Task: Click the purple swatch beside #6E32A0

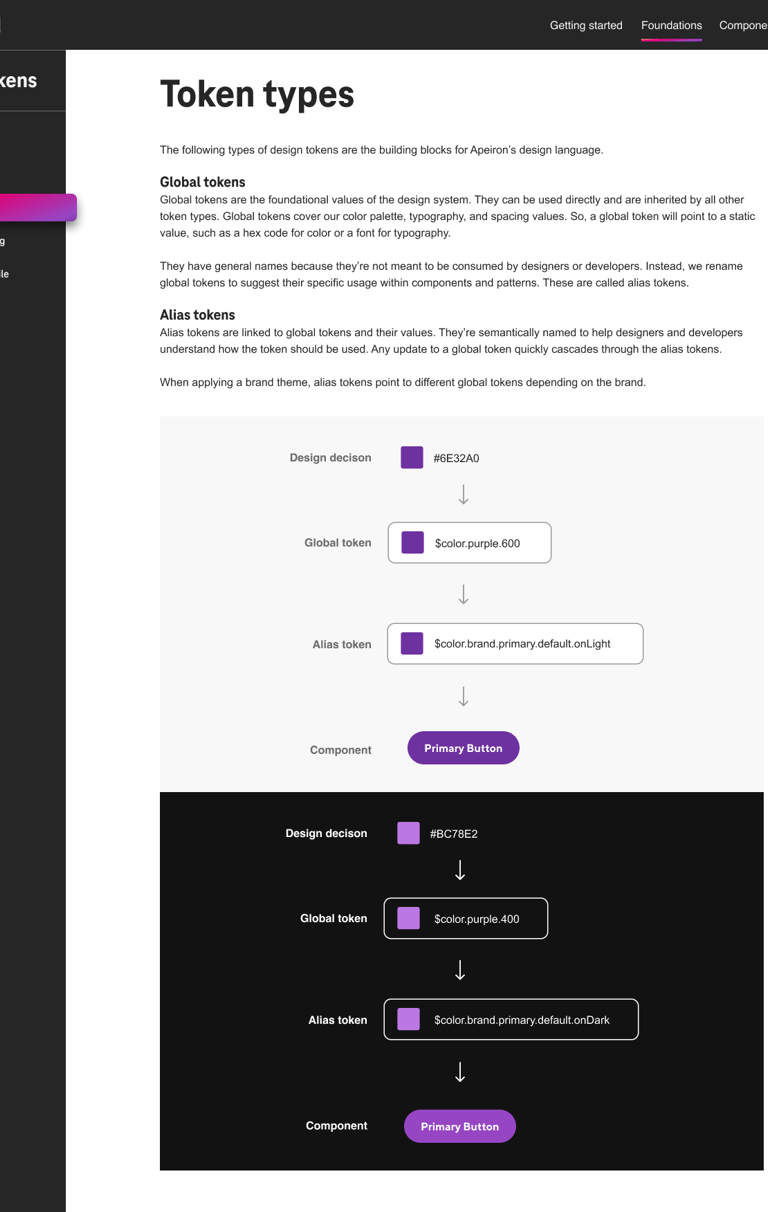Action: (412, 457)
